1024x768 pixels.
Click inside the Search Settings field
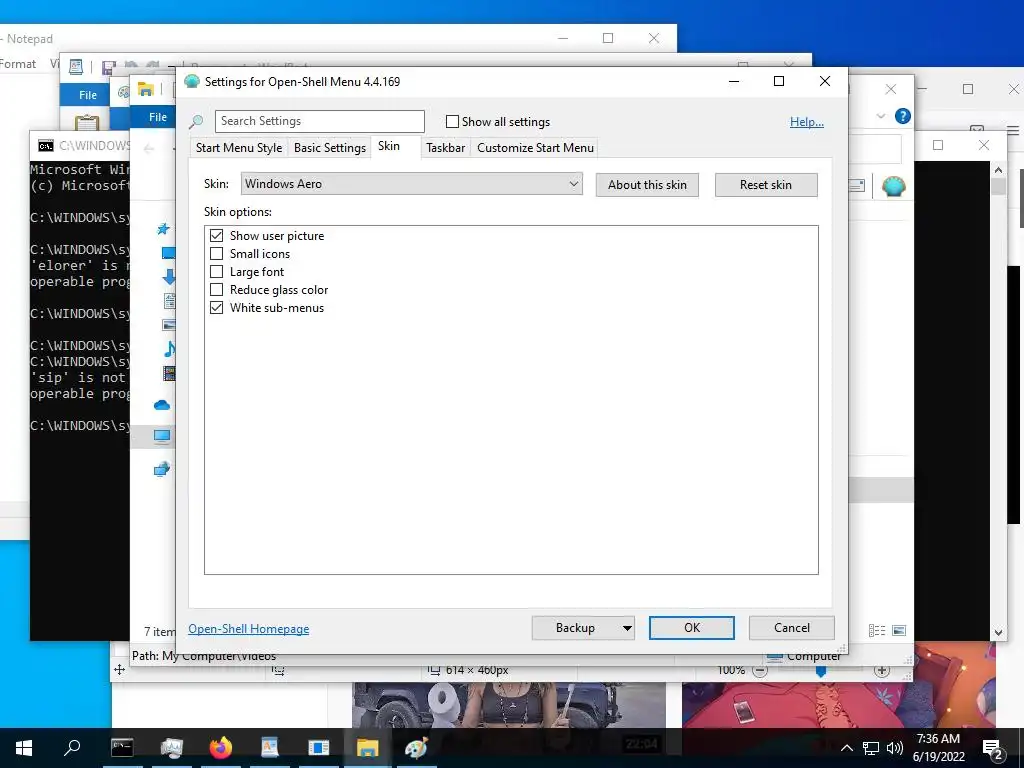[x=319, y=121]
